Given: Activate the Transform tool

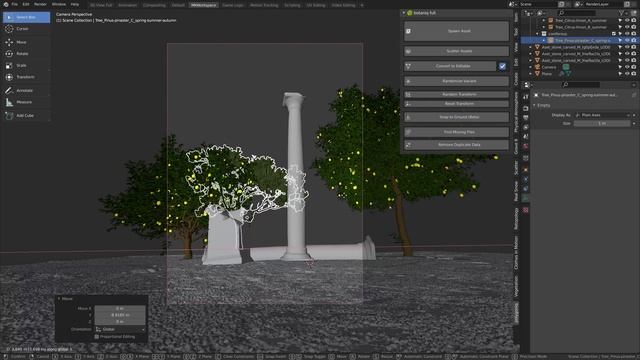Looking at the screenshot, I should tap(27, 77).
